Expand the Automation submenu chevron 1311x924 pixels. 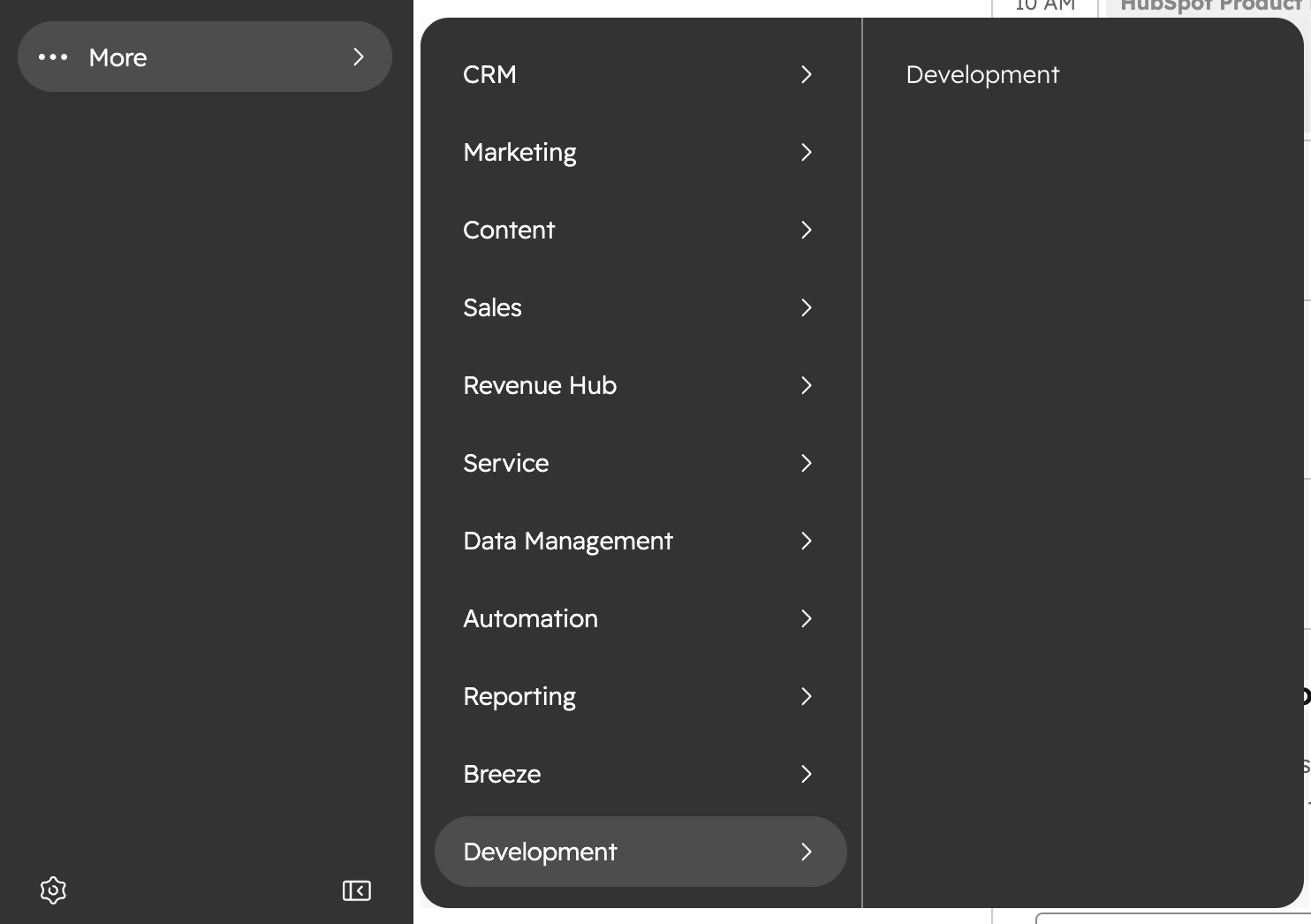point(806,618)
